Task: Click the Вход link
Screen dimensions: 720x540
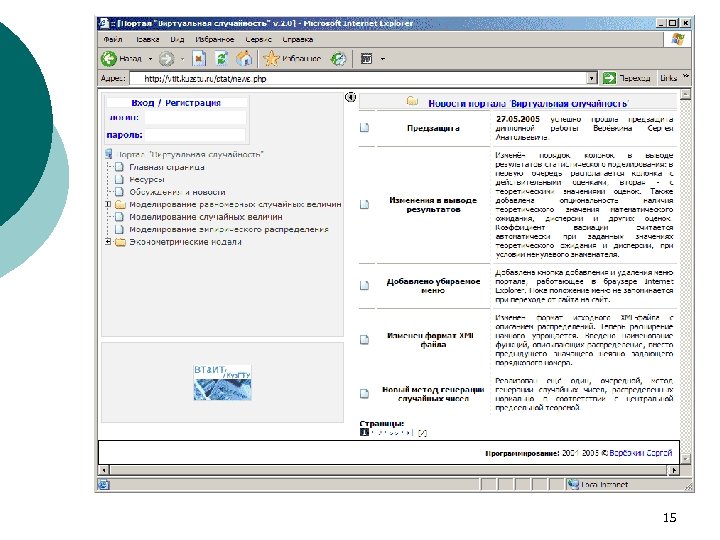Action: tap(142, 103)
